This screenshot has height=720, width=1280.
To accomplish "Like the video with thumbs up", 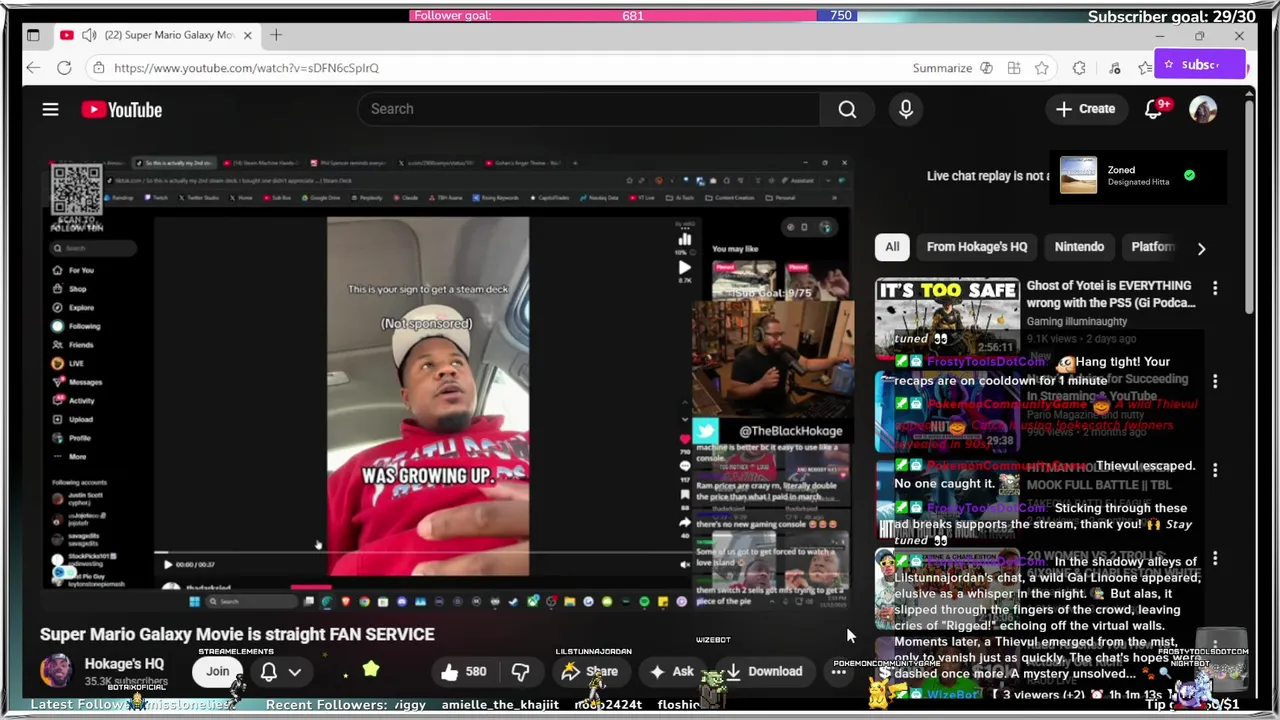I will [x=463, y=672].
